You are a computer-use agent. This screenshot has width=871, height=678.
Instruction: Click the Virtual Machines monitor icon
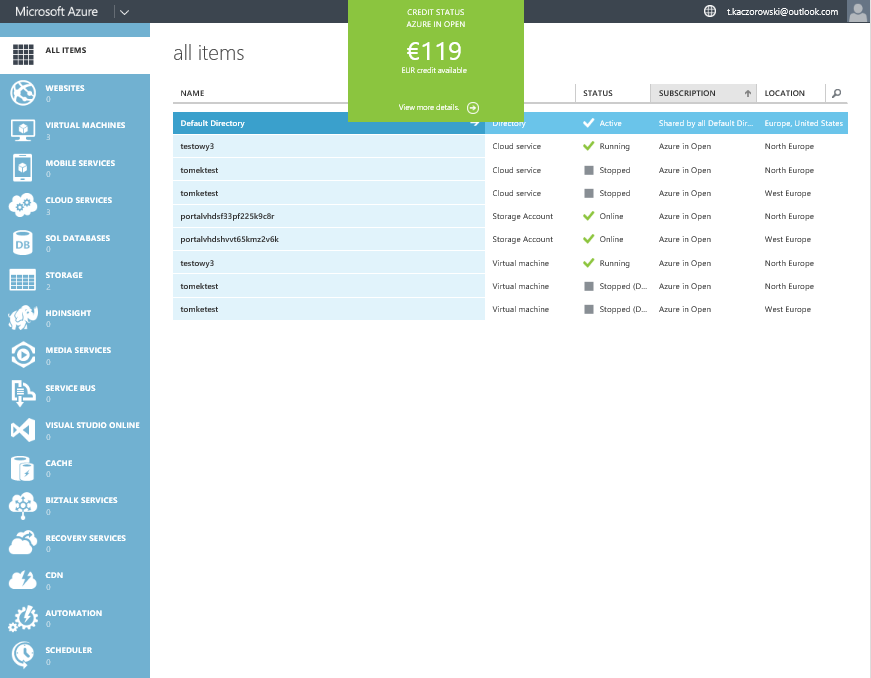[23, 130]
